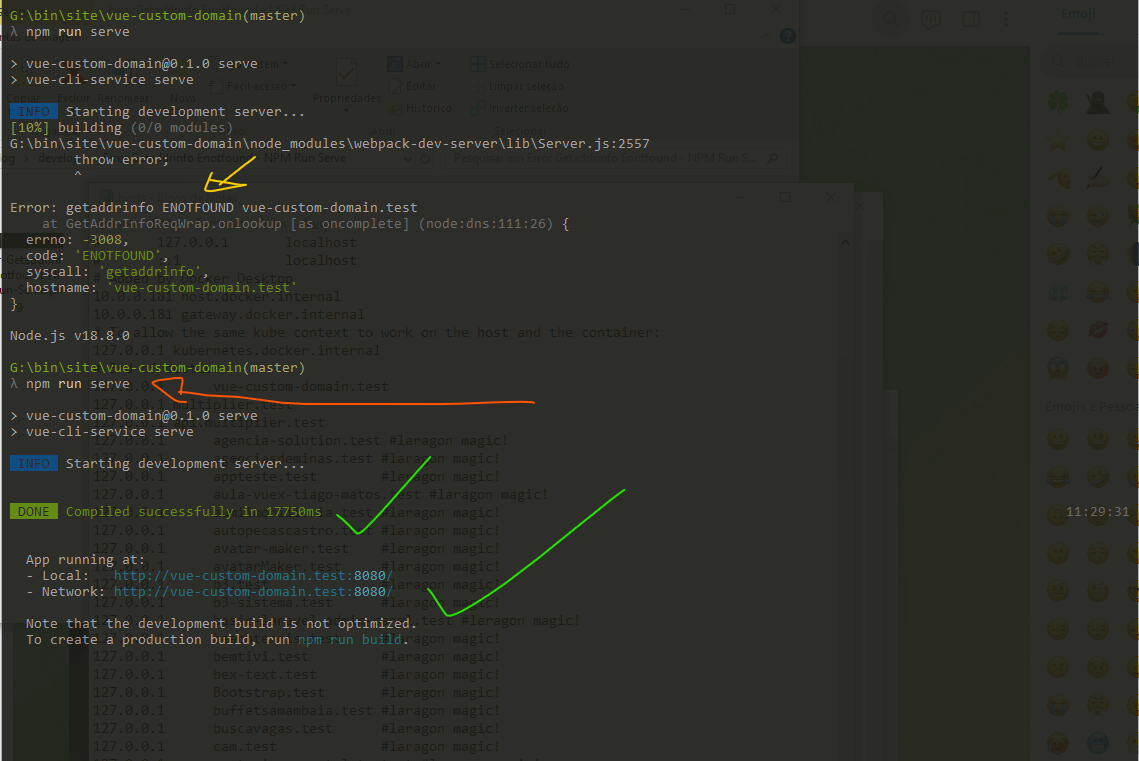1139x761 pixels.
Task: Pick the ninja emoji
Action: [1096, 101]
